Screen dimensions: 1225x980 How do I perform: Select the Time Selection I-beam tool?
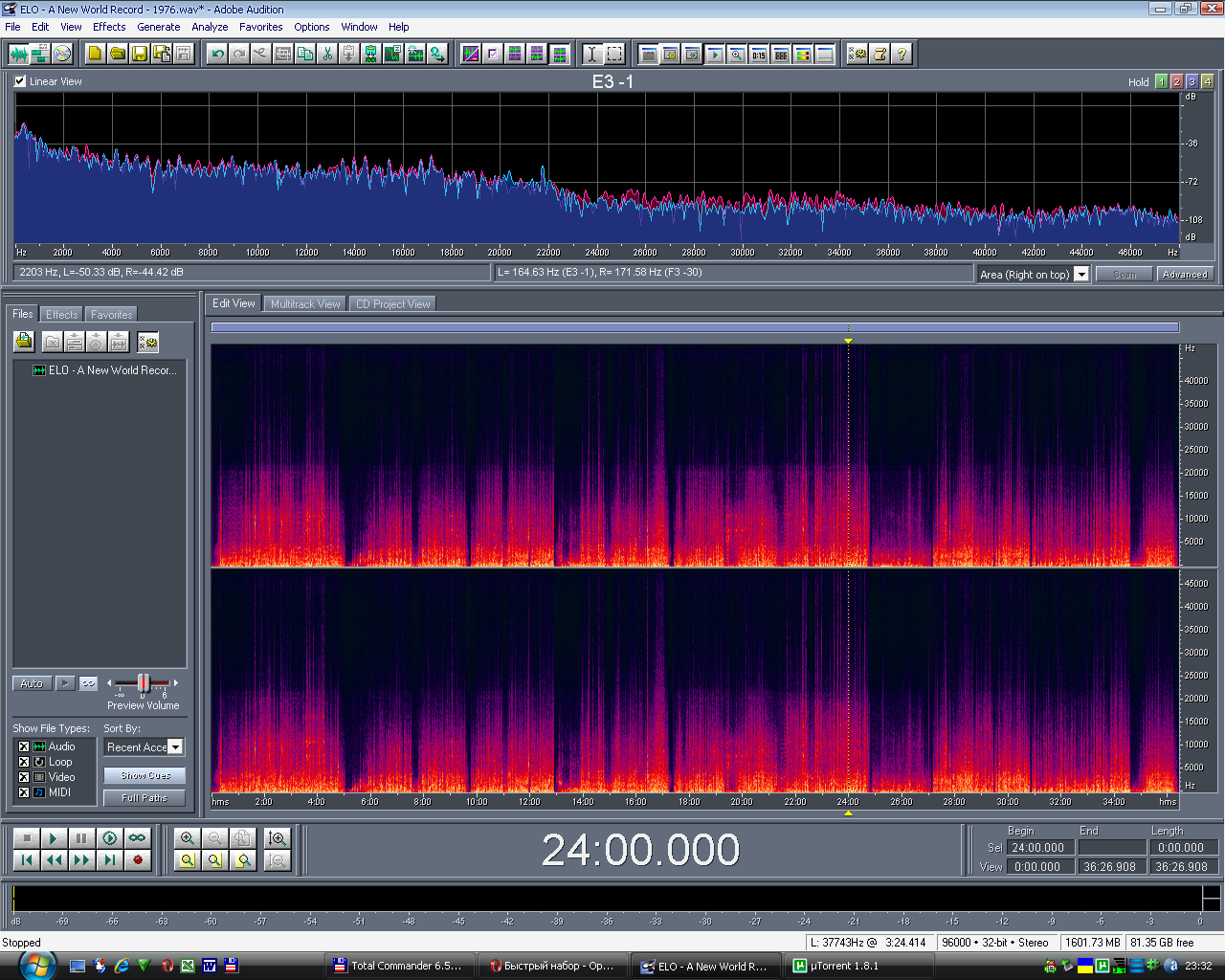592,54
